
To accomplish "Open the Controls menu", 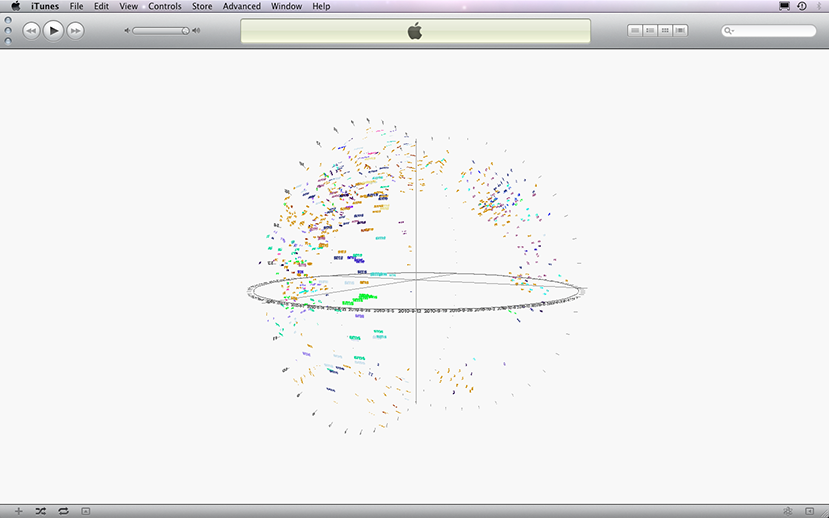I will (x=165, y=6).
